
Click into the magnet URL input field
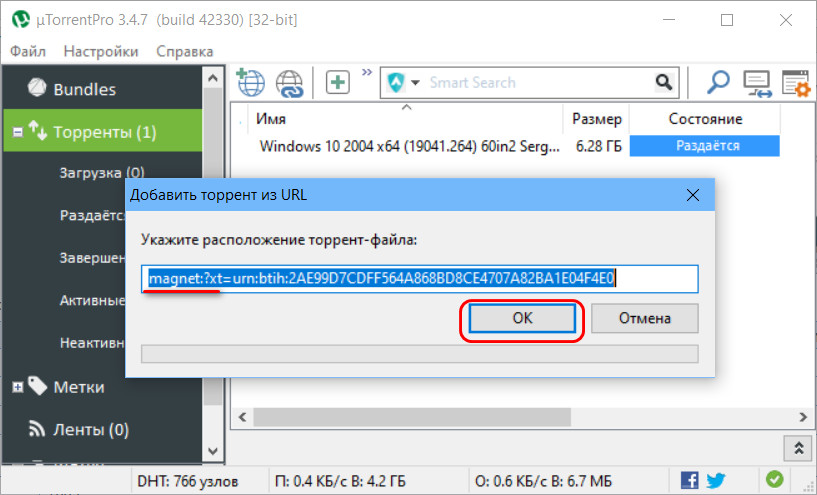(x=419, y=279)
